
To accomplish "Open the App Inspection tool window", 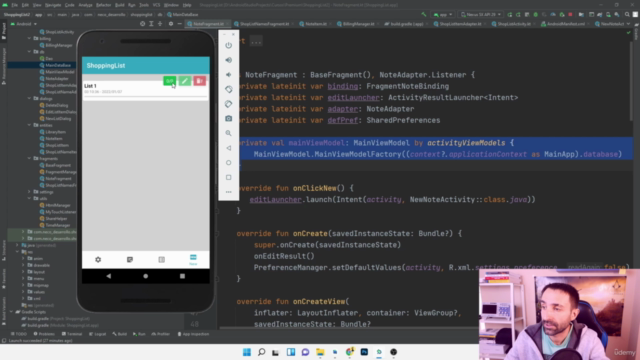I will tap(193, 334).
